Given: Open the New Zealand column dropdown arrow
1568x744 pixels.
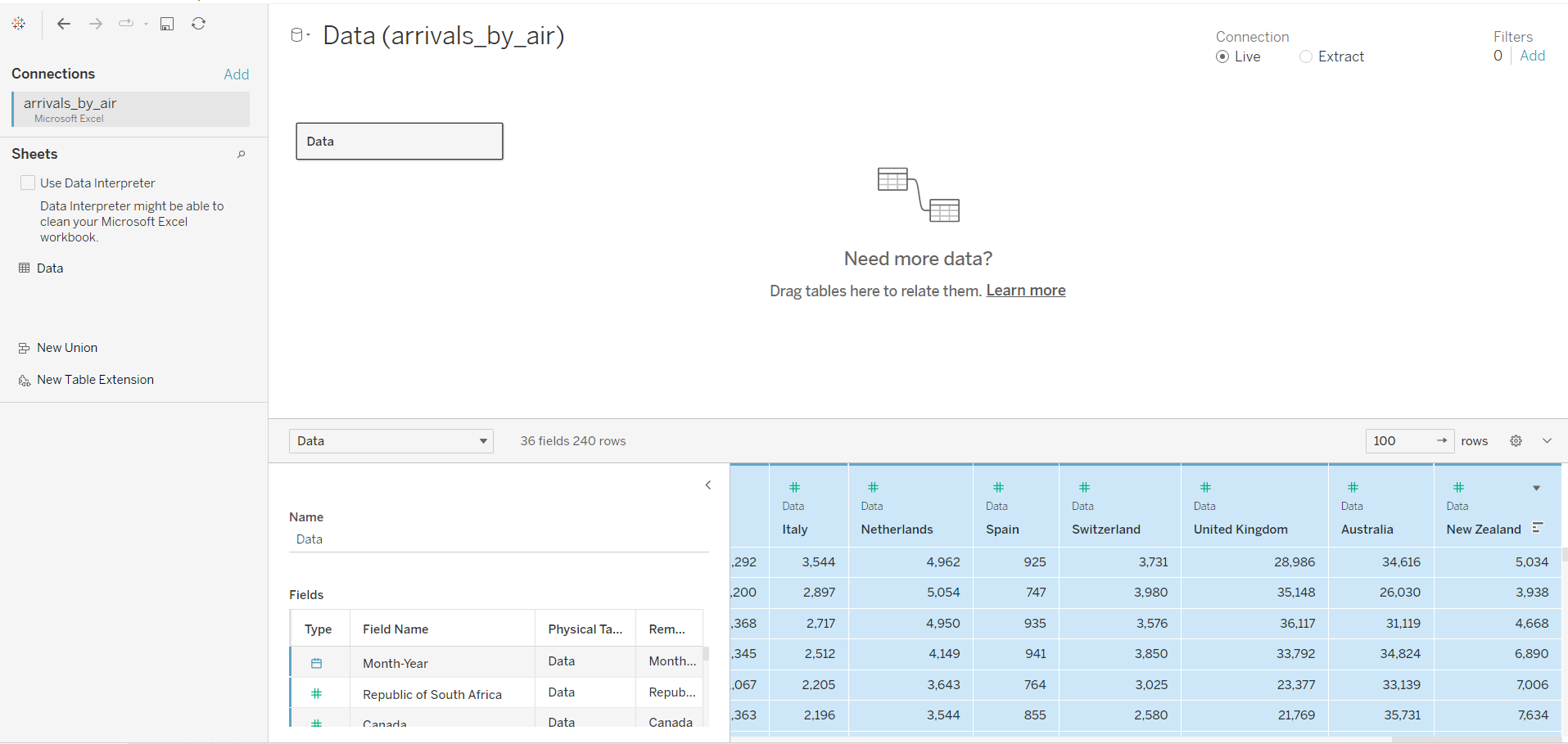Looking at the screenshot, I should [1536, 489].
